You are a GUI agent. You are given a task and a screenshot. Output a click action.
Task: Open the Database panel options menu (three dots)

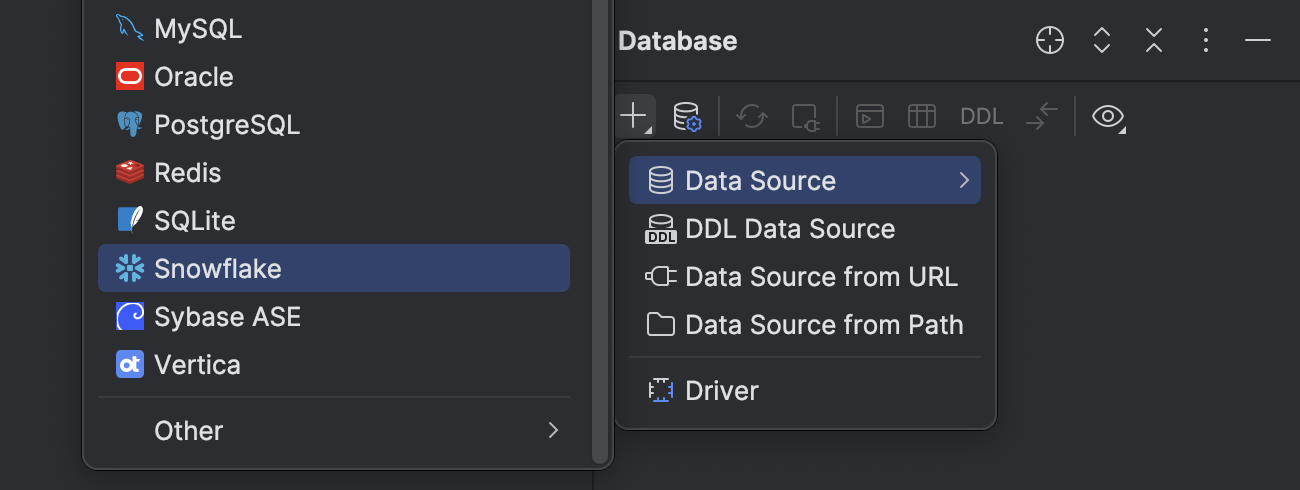(1206, 41)
